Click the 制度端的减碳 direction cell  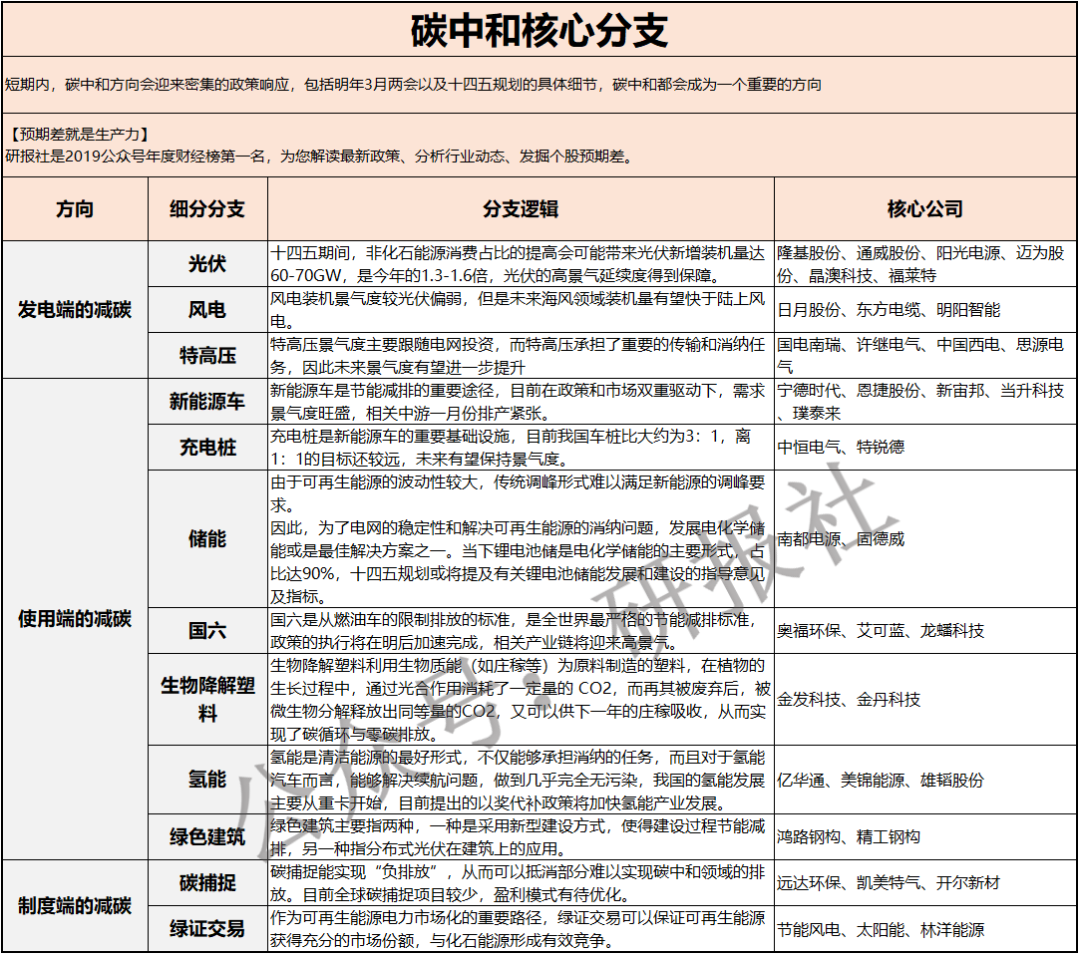(75, 905)
